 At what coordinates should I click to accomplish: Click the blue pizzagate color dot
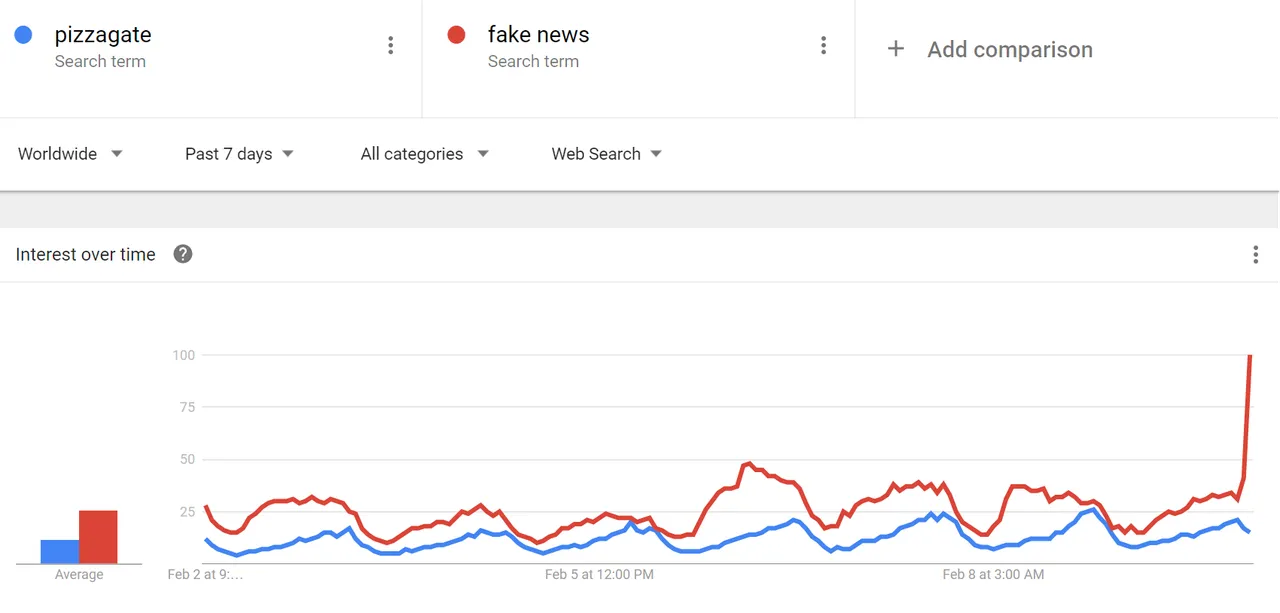23,35
